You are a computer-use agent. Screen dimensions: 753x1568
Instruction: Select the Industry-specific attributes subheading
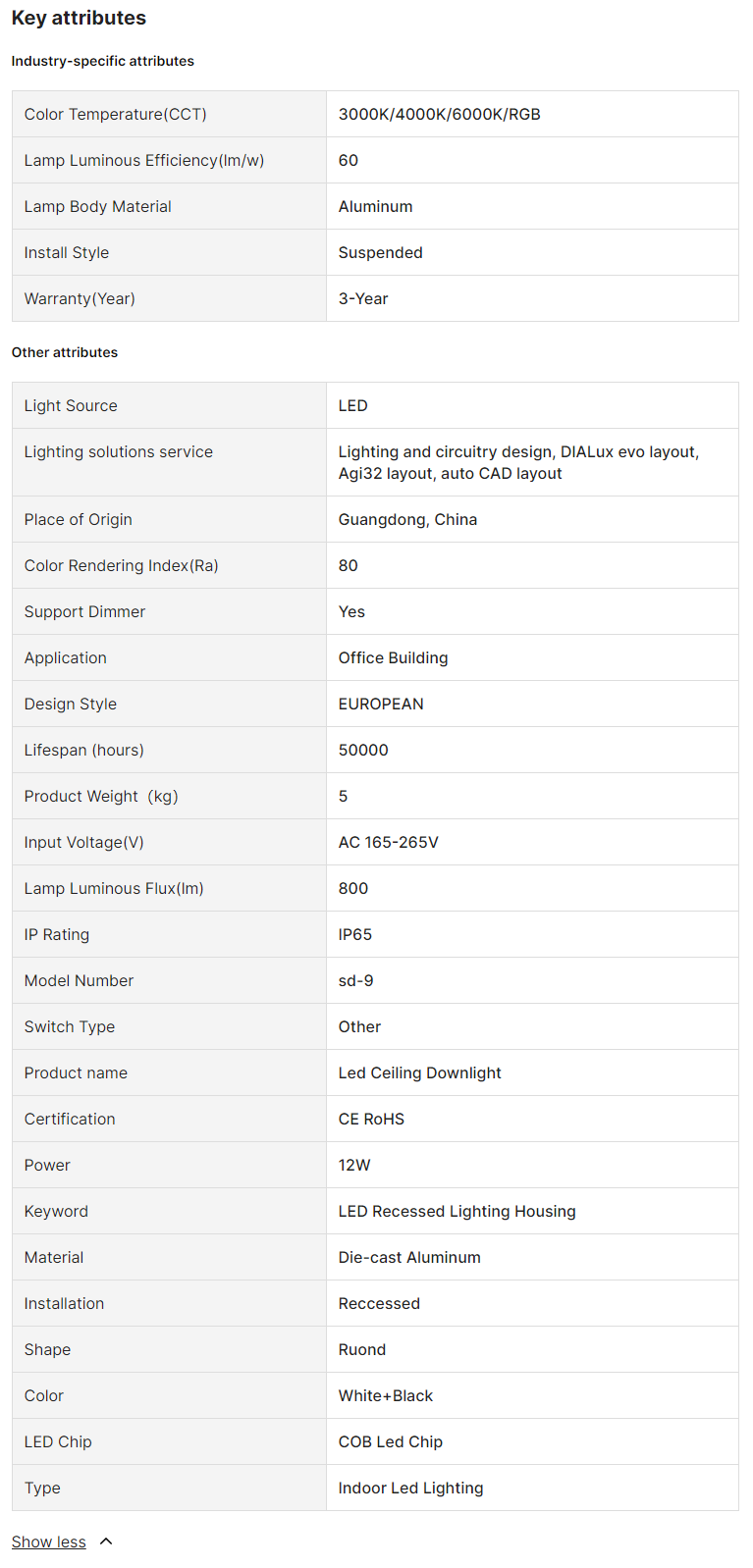103,61
